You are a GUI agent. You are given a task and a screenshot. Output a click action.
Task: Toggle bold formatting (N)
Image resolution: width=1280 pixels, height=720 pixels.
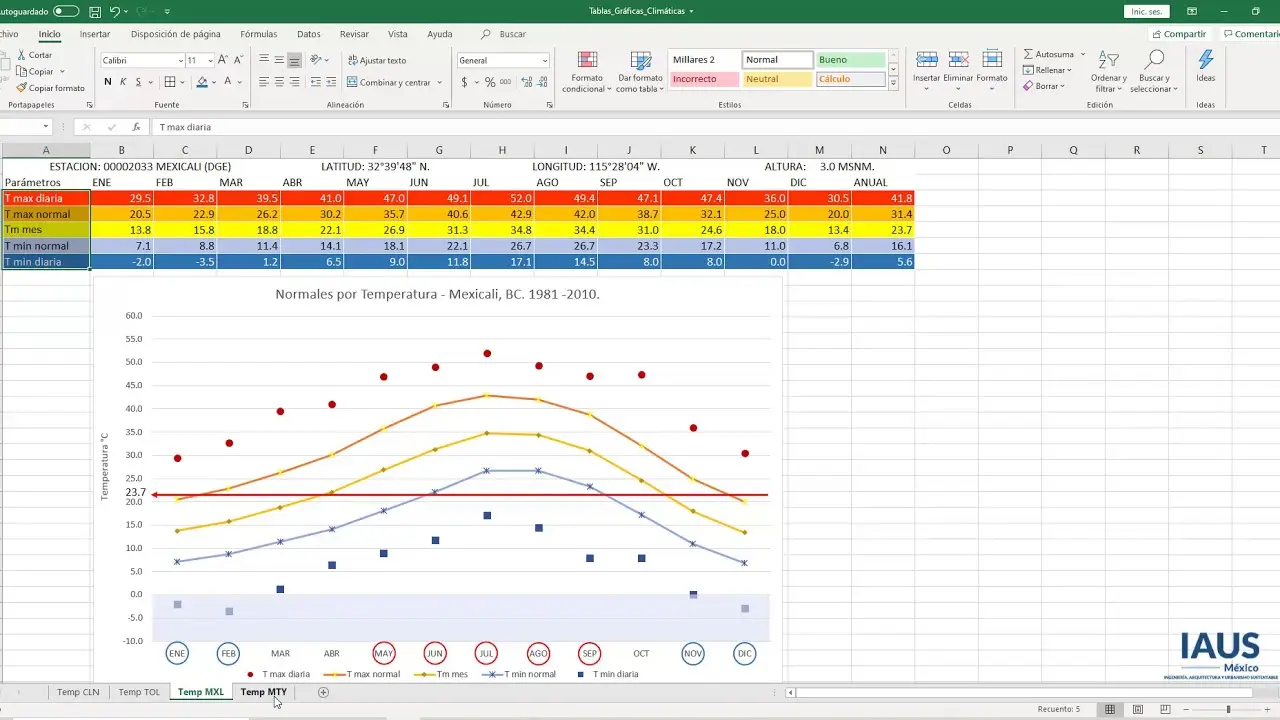[x=108, y=82]
